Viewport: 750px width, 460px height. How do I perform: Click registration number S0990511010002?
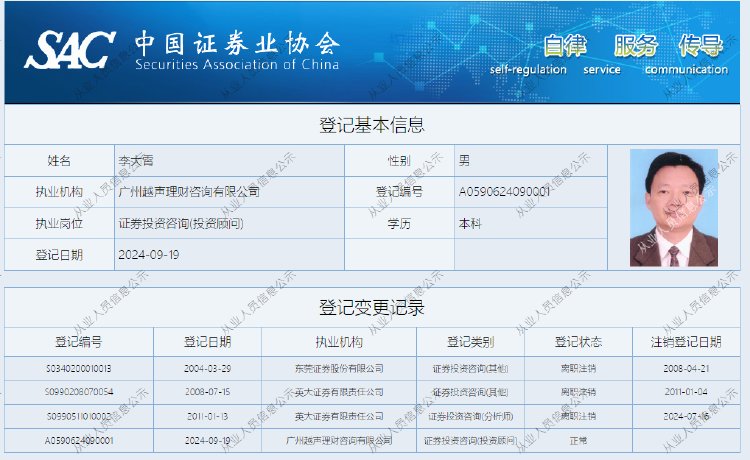click(x=79, y=416)
